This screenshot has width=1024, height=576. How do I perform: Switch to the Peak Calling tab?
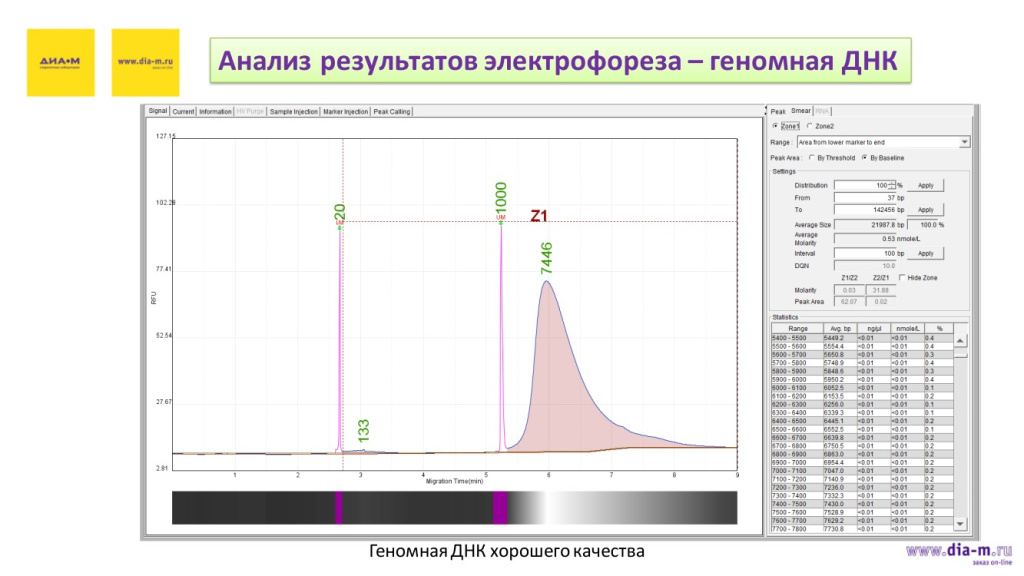(x=392, y=112)
